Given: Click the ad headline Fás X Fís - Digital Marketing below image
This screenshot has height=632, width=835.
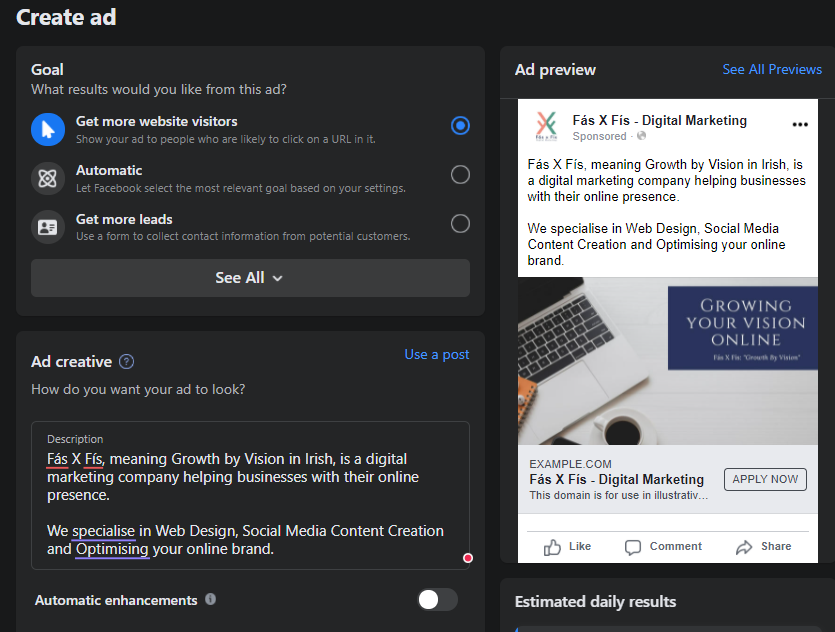Looking at the screenshot, I should click(x=617, y=479).
